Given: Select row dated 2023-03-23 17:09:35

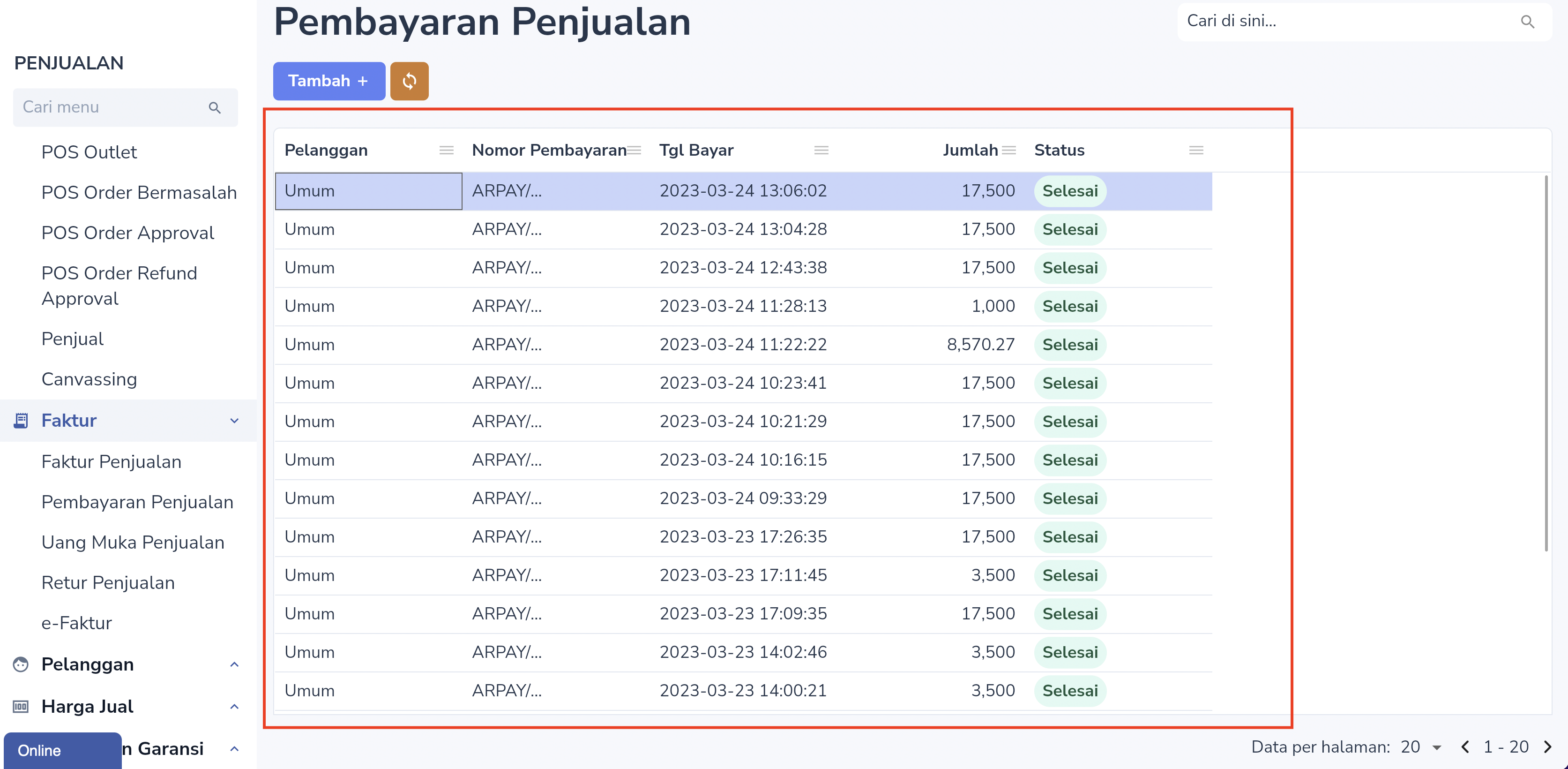Looking at the screenshot, I should (x=743, y=614).
